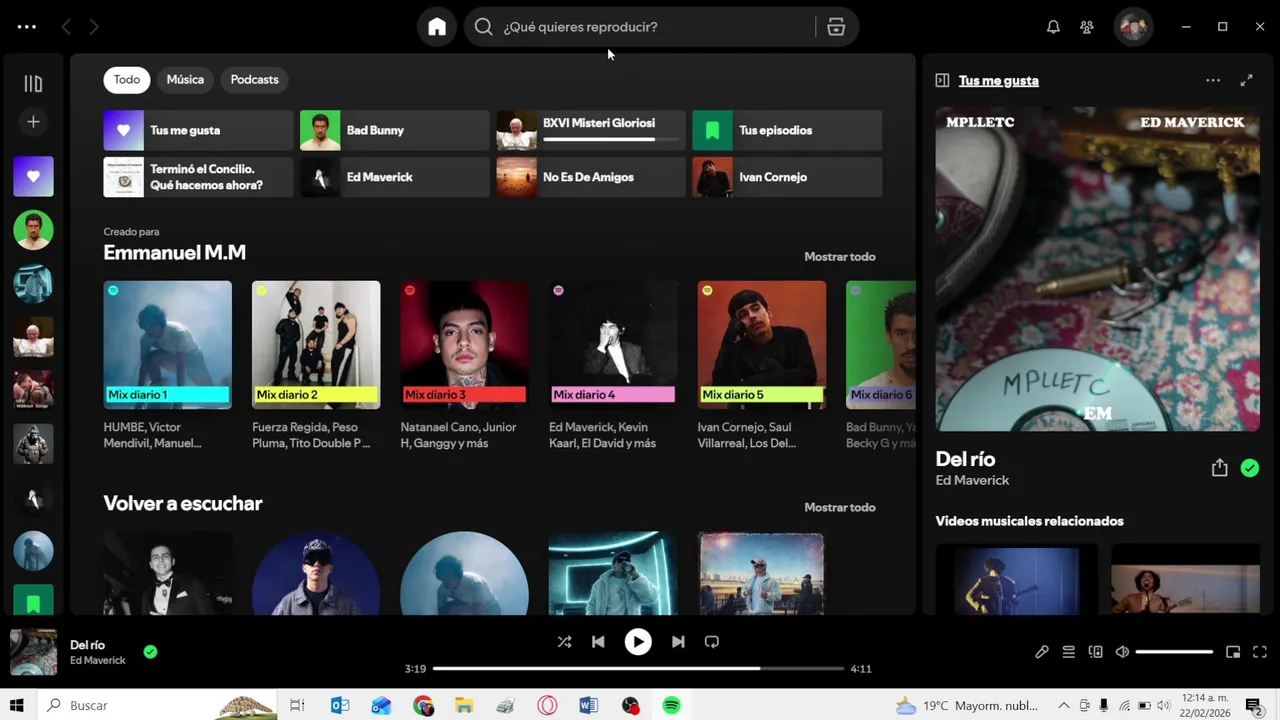Image resolution: width=1280 pixels, height=720 pixels.
Task: Open user profile avatar menu
Action: [1133, 27]
